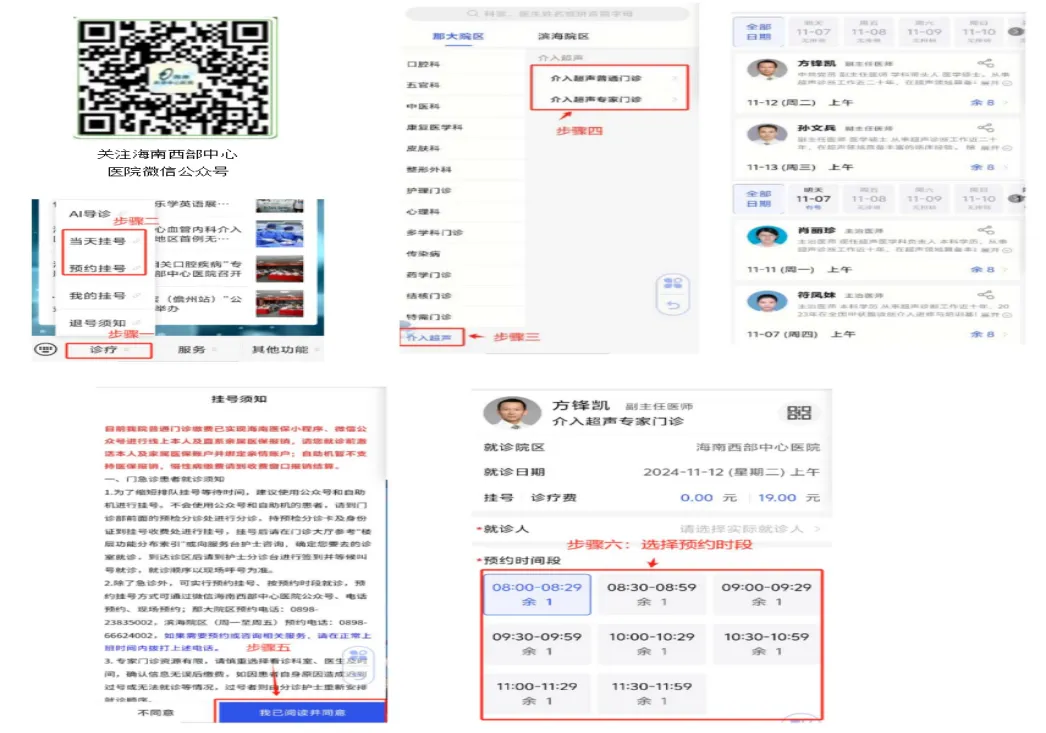Tap 方锋凯's portrait on appointment page

coord(512,413)
